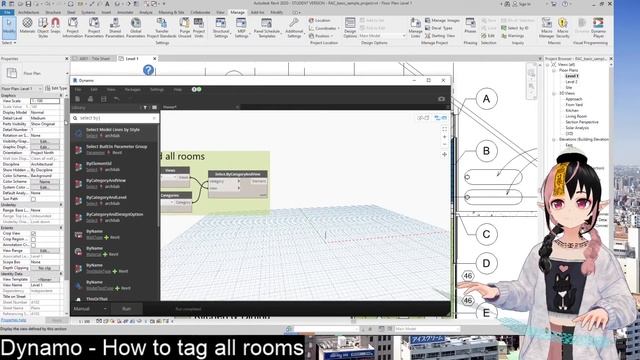Open Manage Links dialog
This screenshot has width=640, height=360.
(x=415, y=27)
